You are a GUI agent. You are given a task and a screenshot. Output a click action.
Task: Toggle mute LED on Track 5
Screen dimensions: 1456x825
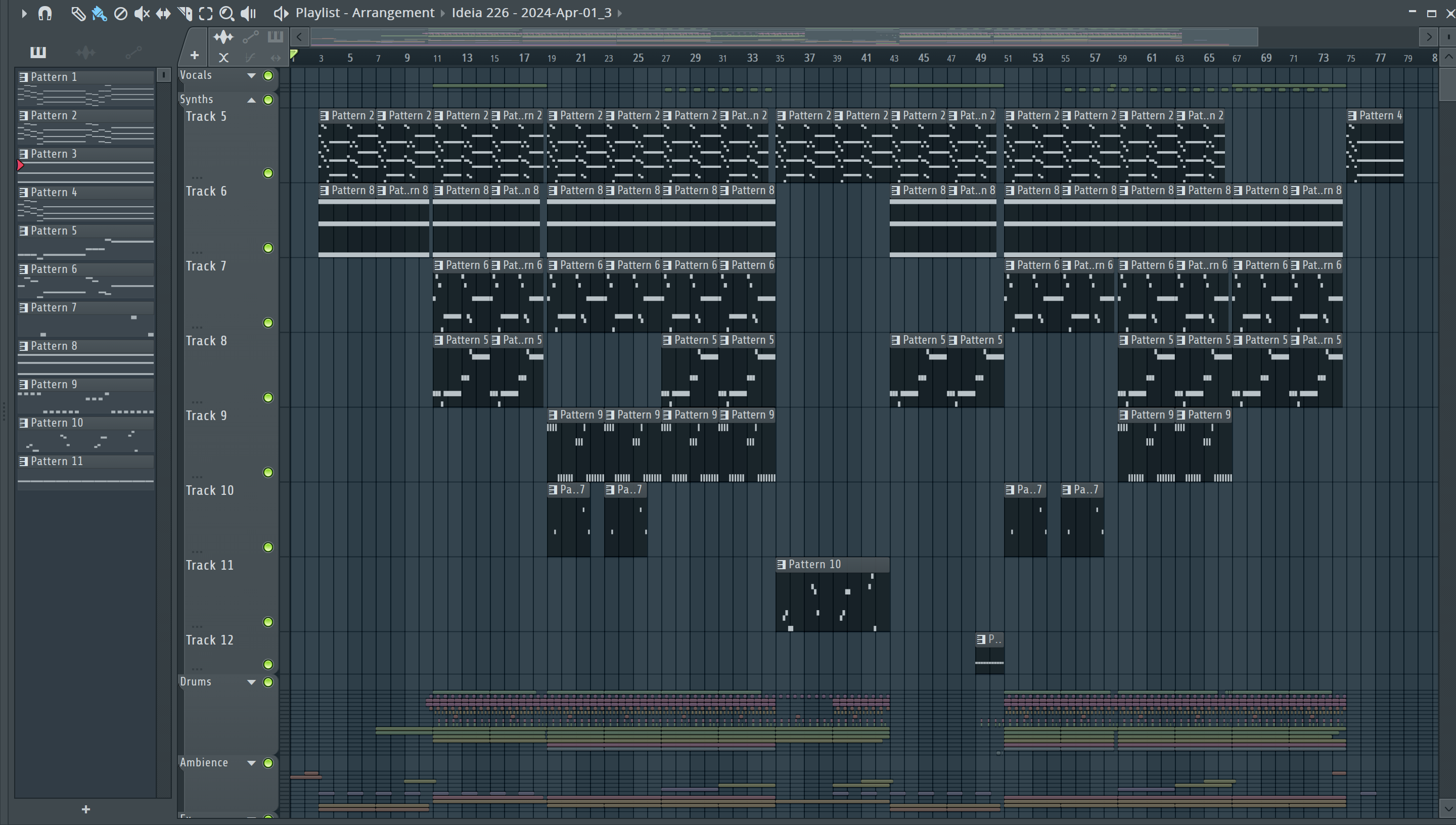[x=268, y=173]
